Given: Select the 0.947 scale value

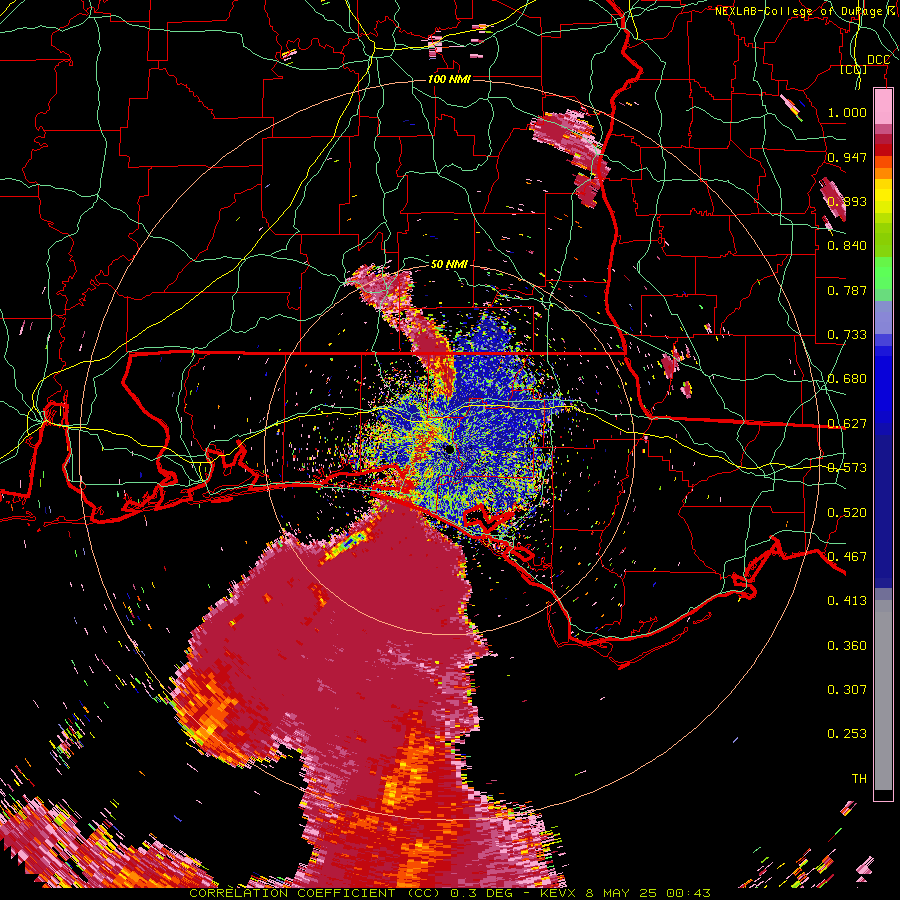Looking at the screenshot, I should 847,157.
